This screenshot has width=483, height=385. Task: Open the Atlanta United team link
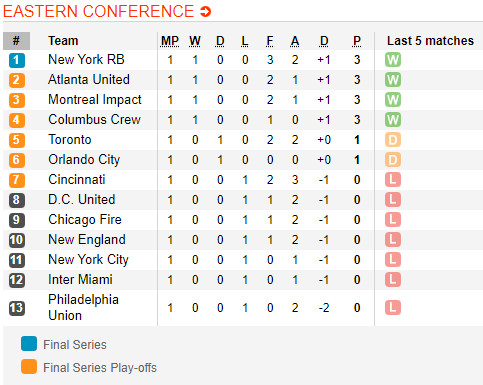[x=89, y=80]
